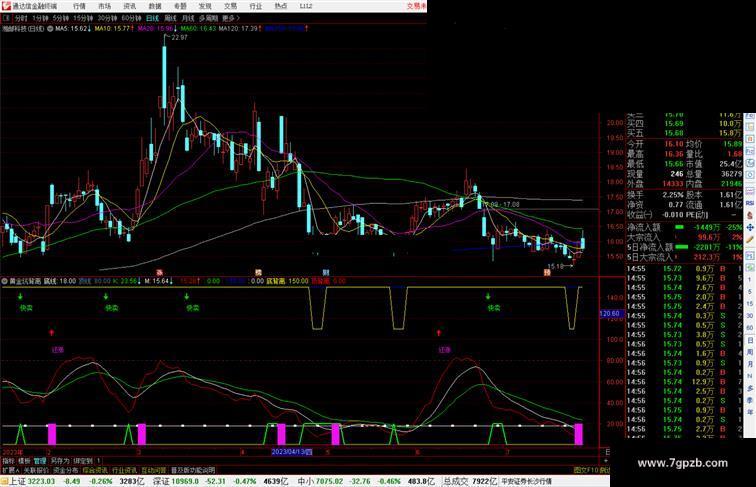Click the 管理 button in bottom bar
Screen dimensions: 756x487
point(40,461)
